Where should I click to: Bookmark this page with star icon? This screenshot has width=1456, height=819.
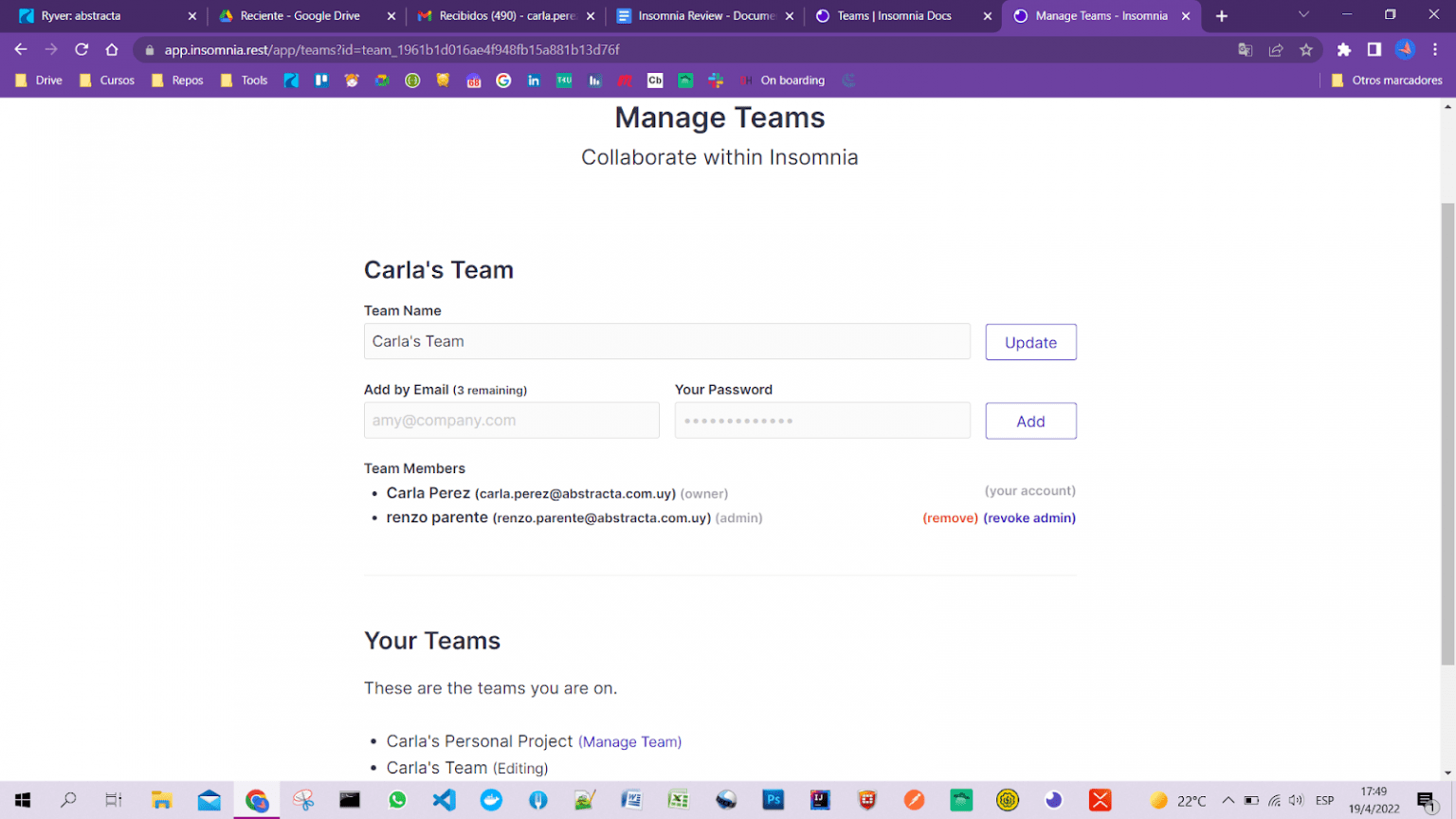pos(1306,49)
